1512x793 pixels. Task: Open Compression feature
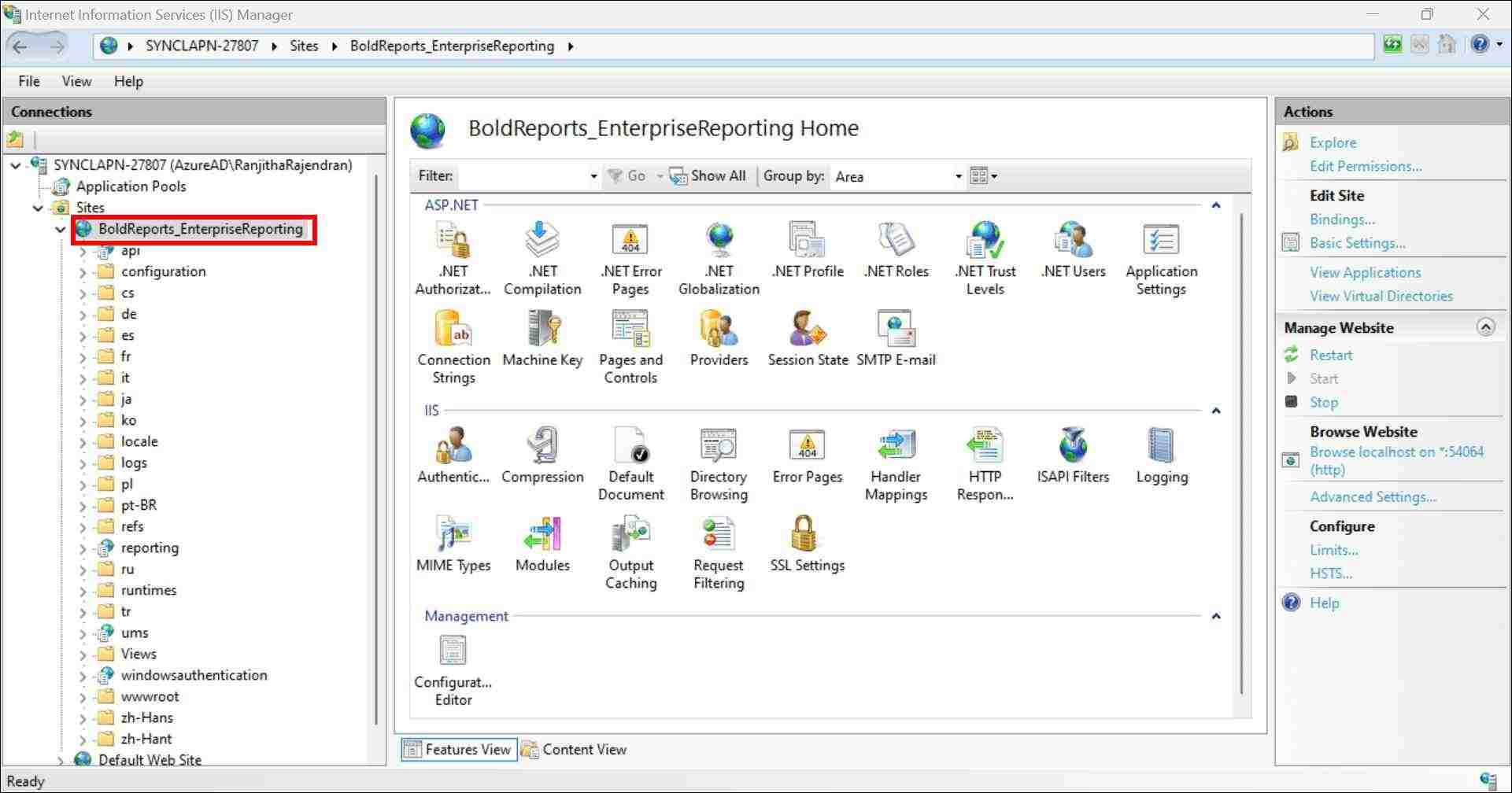pos(542,456)
